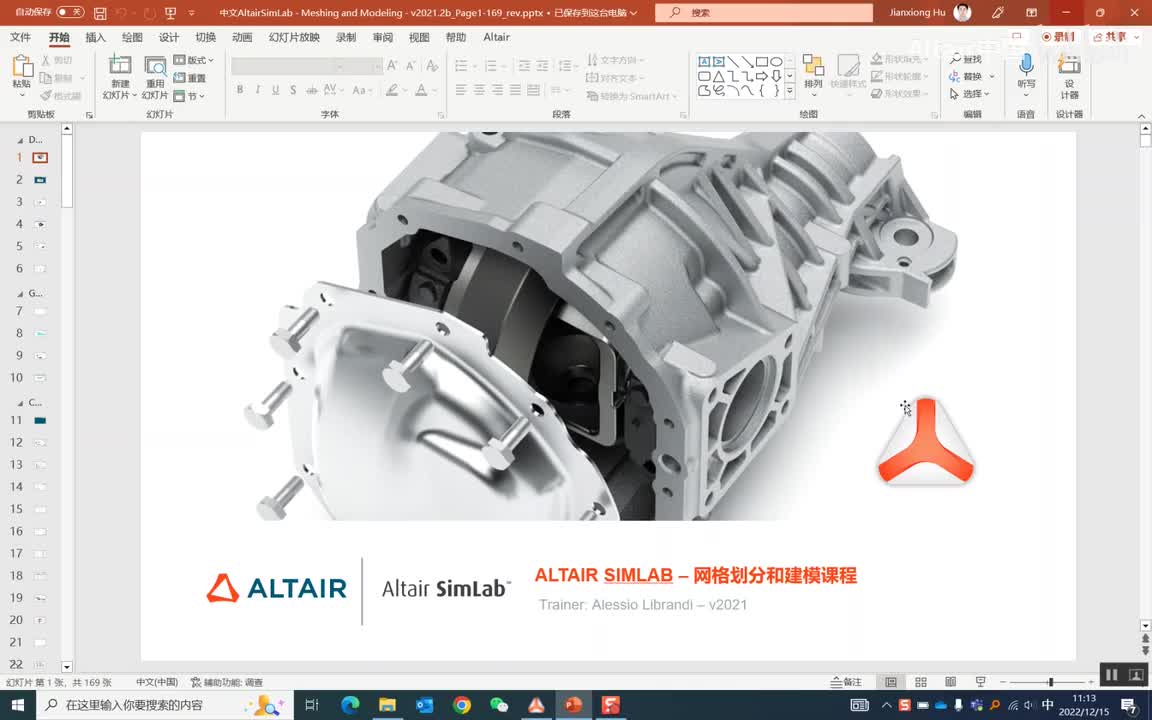This screenshot has height=720, width=1152.
Task: Click the Save icon in title bar
Action: pyautogui.click(x=101, y=13)
